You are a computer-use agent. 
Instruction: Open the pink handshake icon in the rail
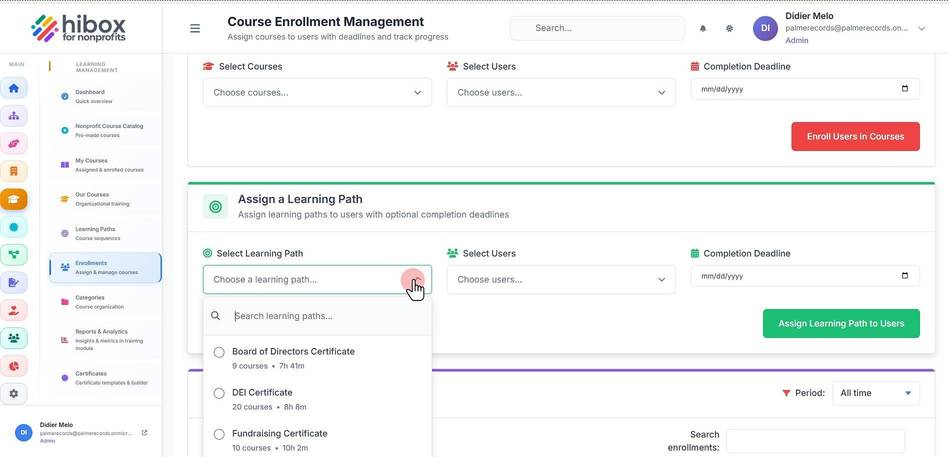point(13,143)
